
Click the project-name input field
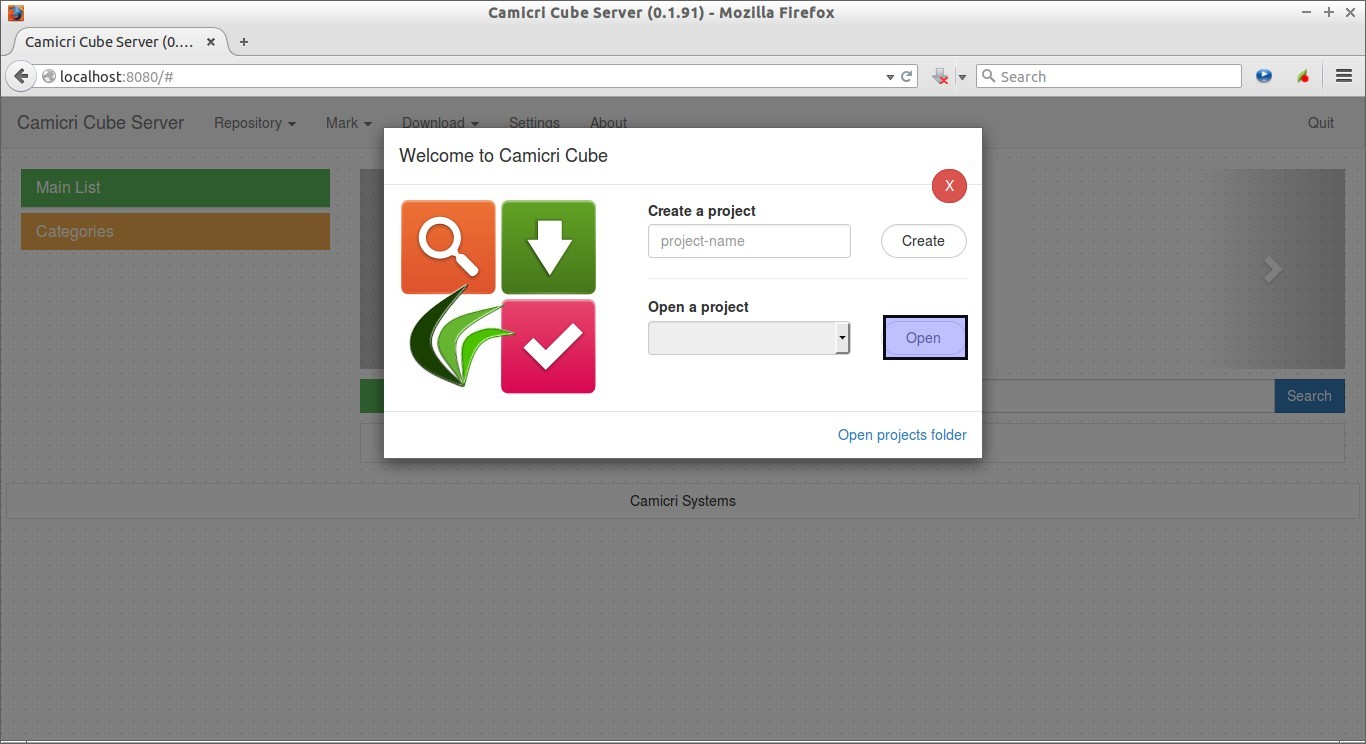[x=749, y=241]
